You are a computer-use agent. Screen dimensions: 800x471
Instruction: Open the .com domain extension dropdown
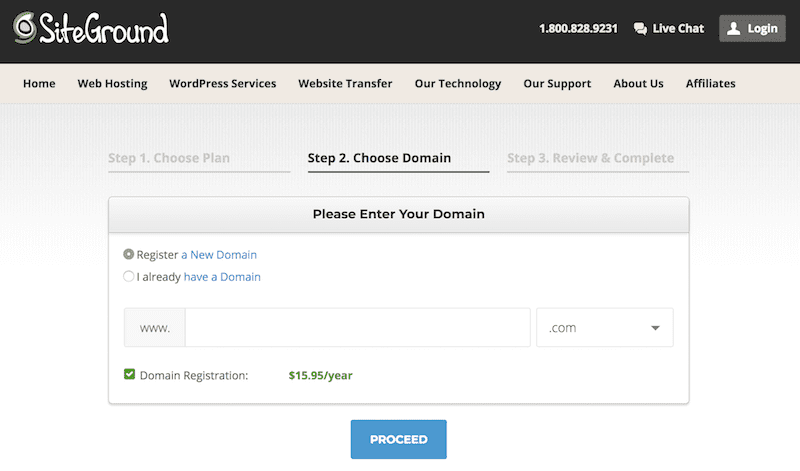pos(605,328)
